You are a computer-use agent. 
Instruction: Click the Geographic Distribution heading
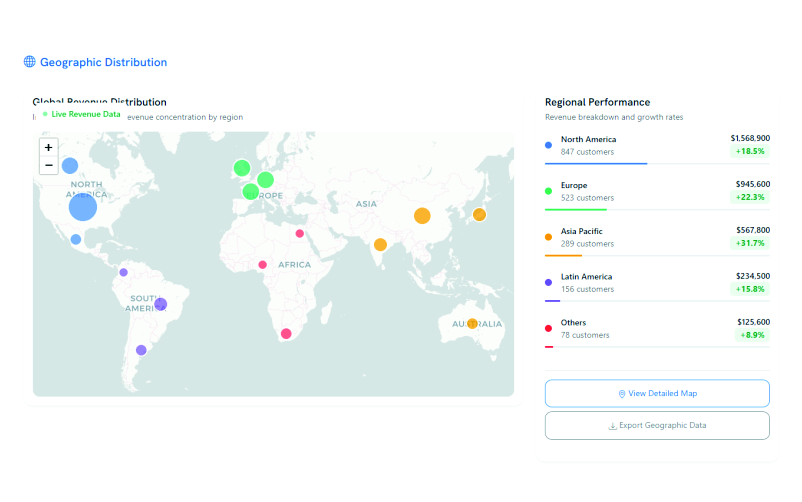(103, 62)
